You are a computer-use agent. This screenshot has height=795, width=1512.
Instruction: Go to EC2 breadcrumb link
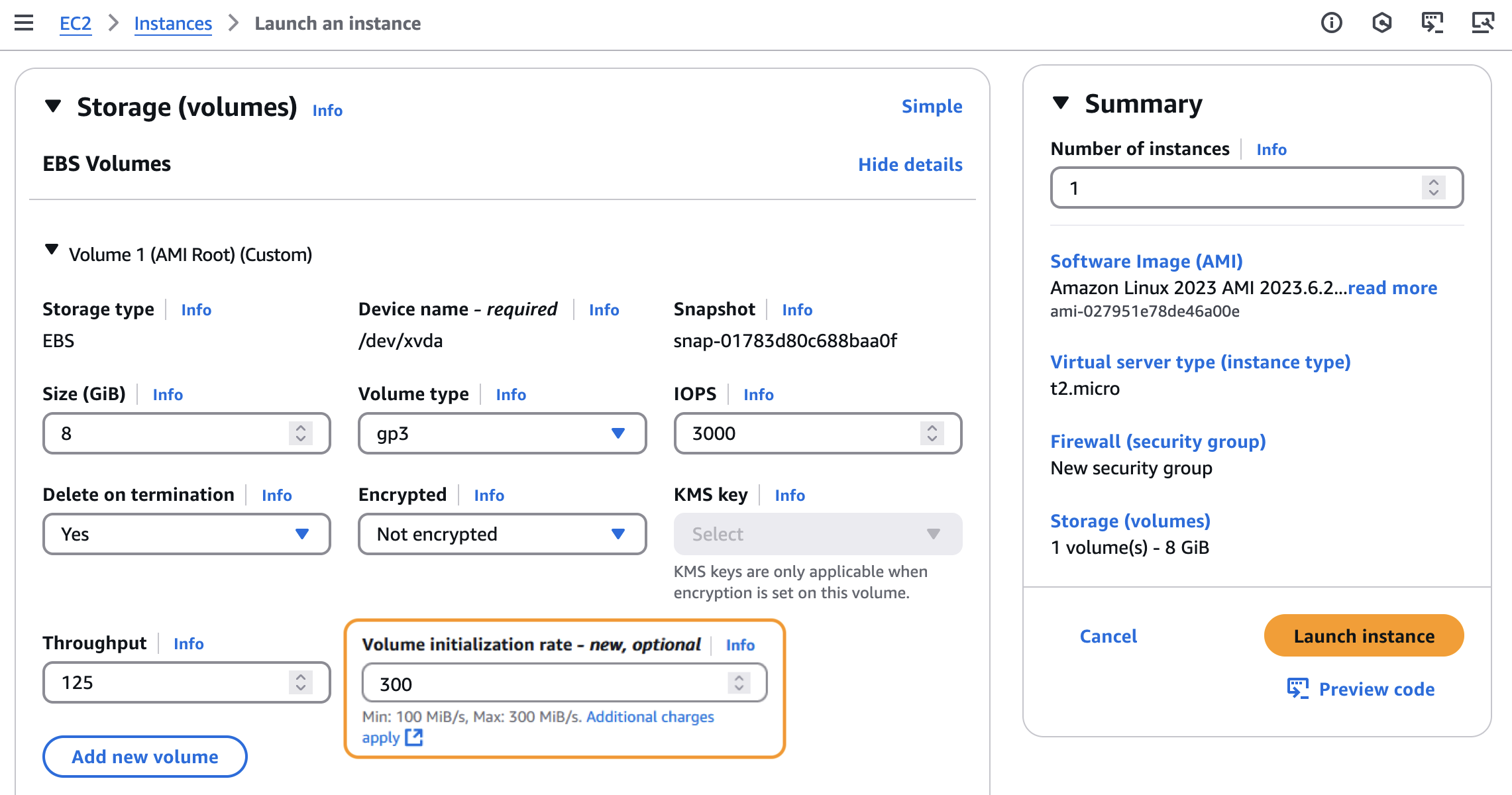pyautogui.click(x=76, y=24)
